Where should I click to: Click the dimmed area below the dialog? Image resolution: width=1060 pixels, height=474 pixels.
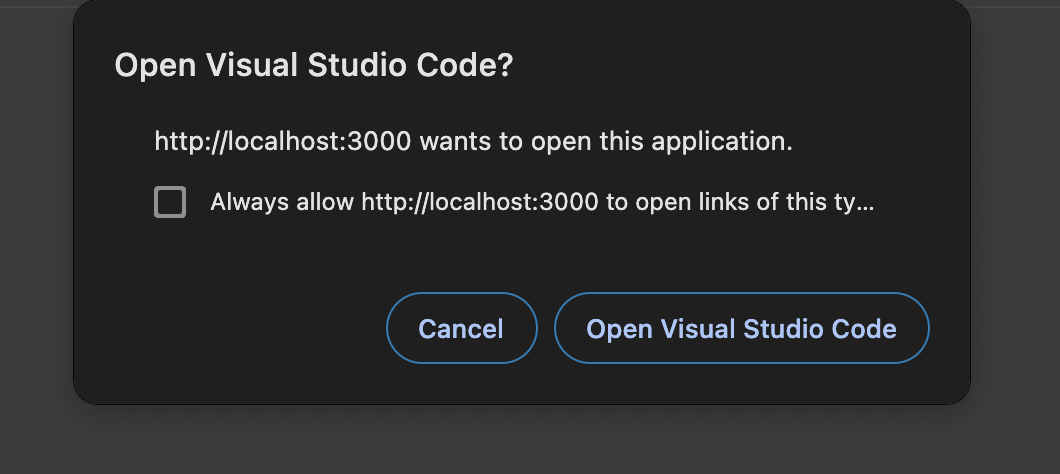click(x=520, y=440)
